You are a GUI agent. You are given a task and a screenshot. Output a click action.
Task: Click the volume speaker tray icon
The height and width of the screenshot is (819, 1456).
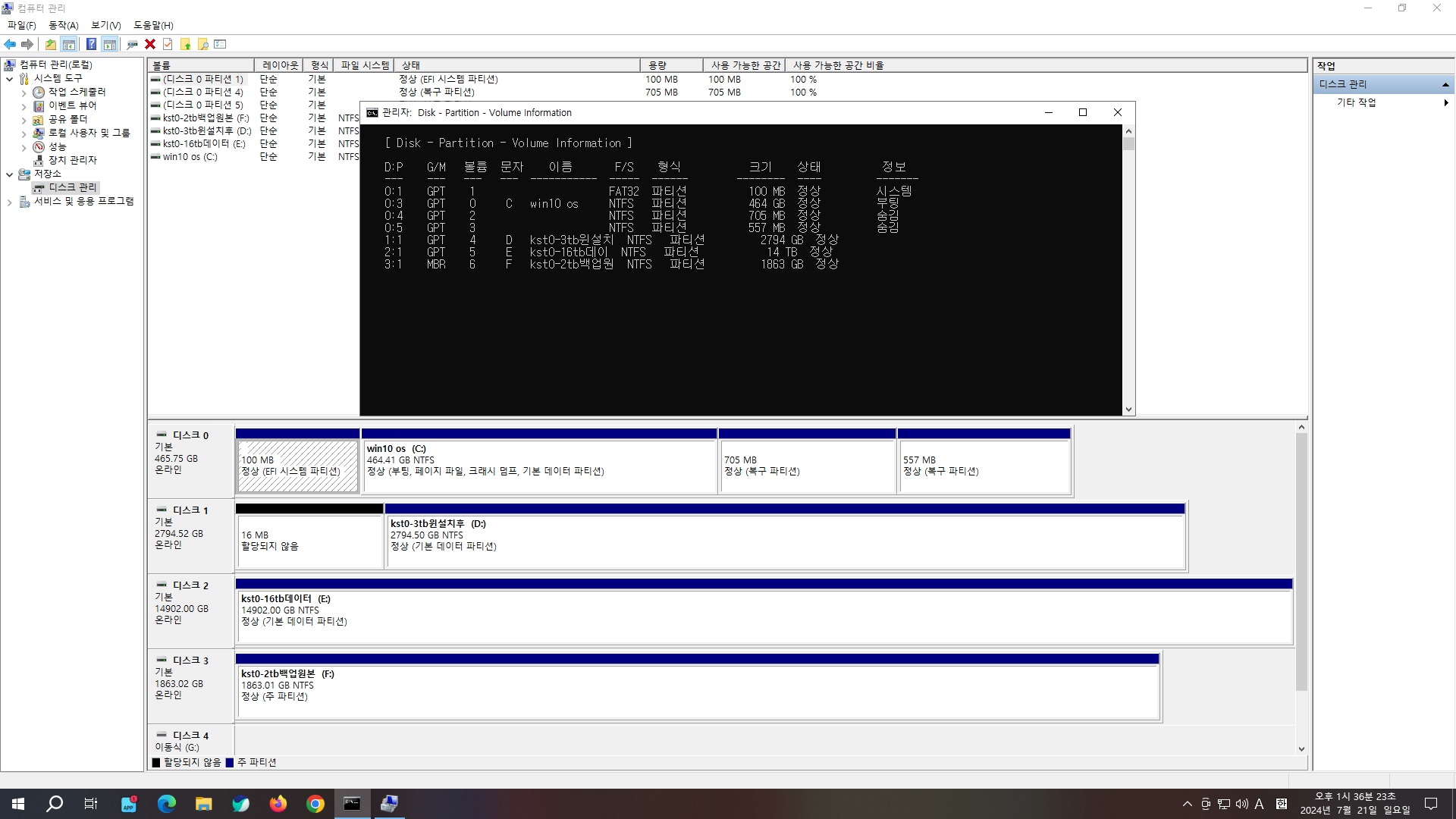[x=1241, y=804]
